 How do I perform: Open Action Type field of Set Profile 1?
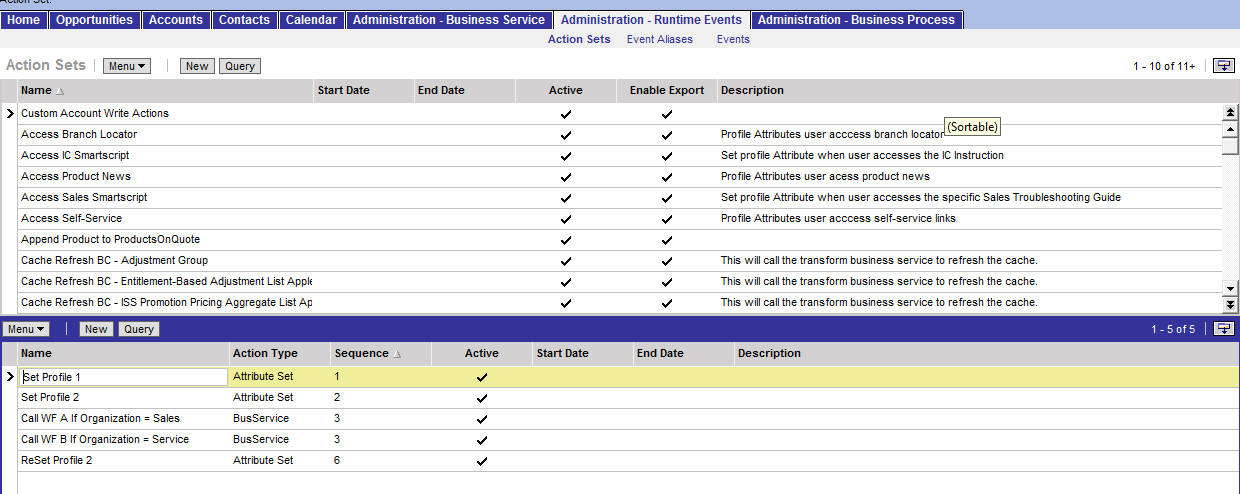[x=278, y=377]
